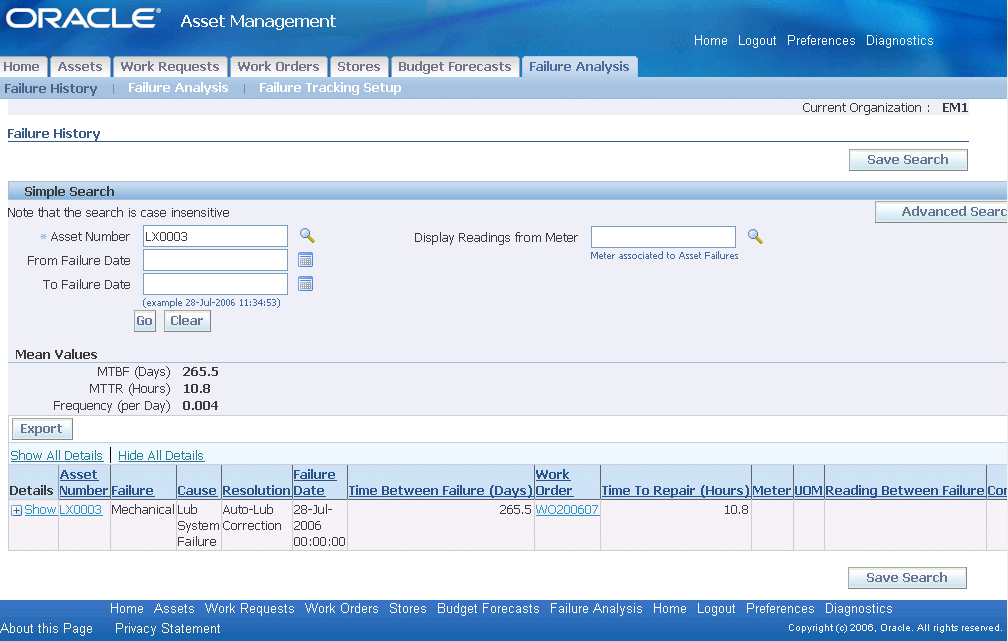
Task: Open Asset Number search magnifier icon
Action: point(307,235)
